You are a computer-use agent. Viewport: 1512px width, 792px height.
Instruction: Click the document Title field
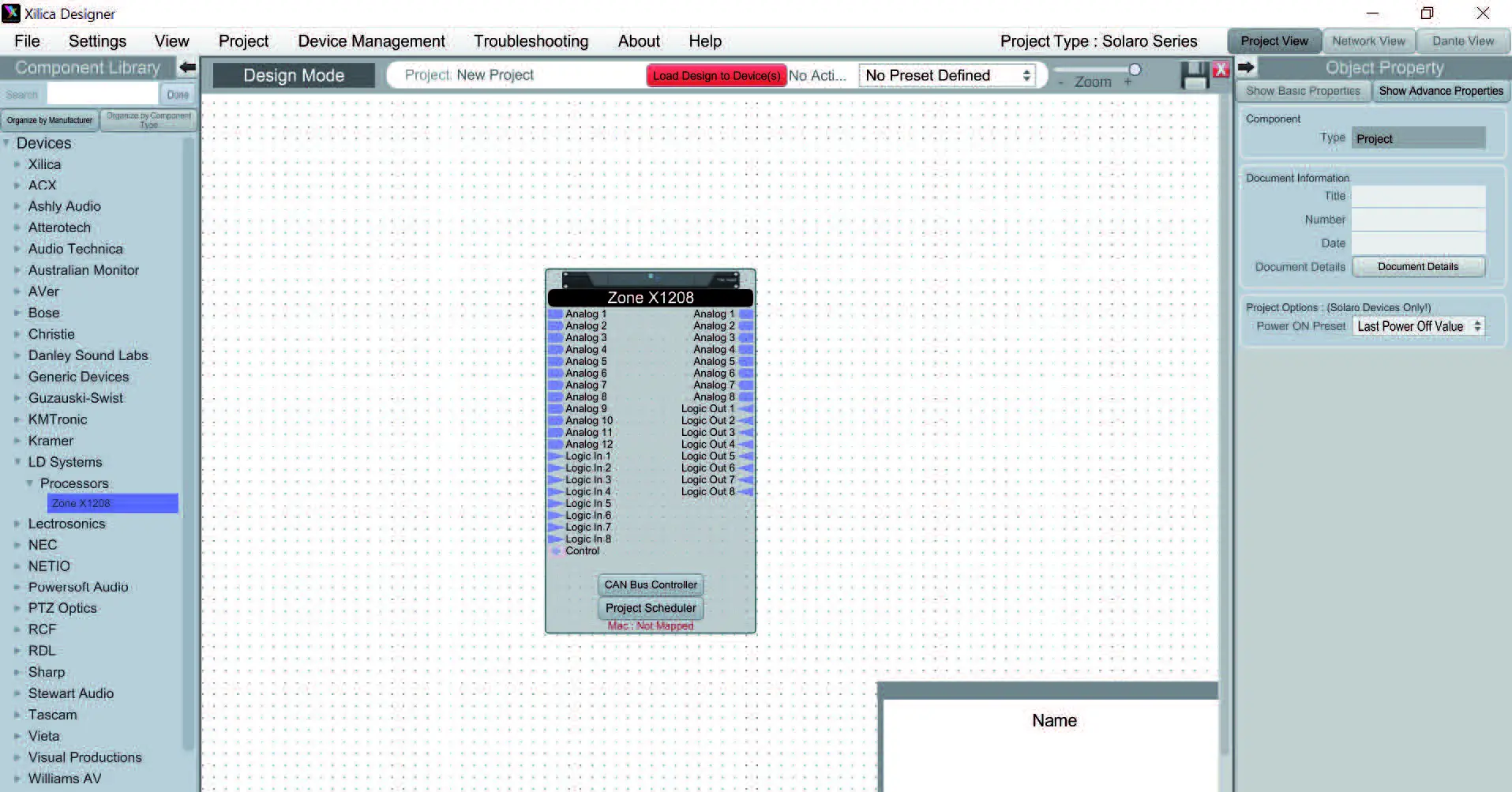tap(1418, 196)
